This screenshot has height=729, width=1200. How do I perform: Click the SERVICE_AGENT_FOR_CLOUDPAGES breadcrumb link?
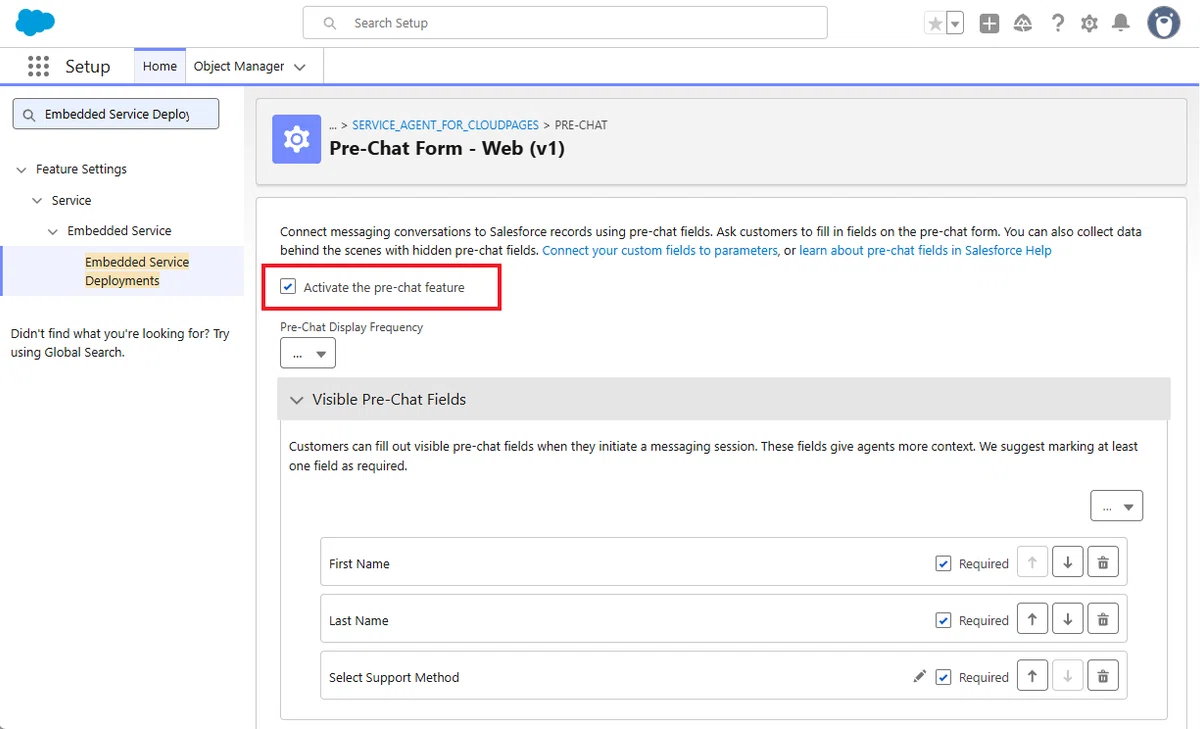445,125
